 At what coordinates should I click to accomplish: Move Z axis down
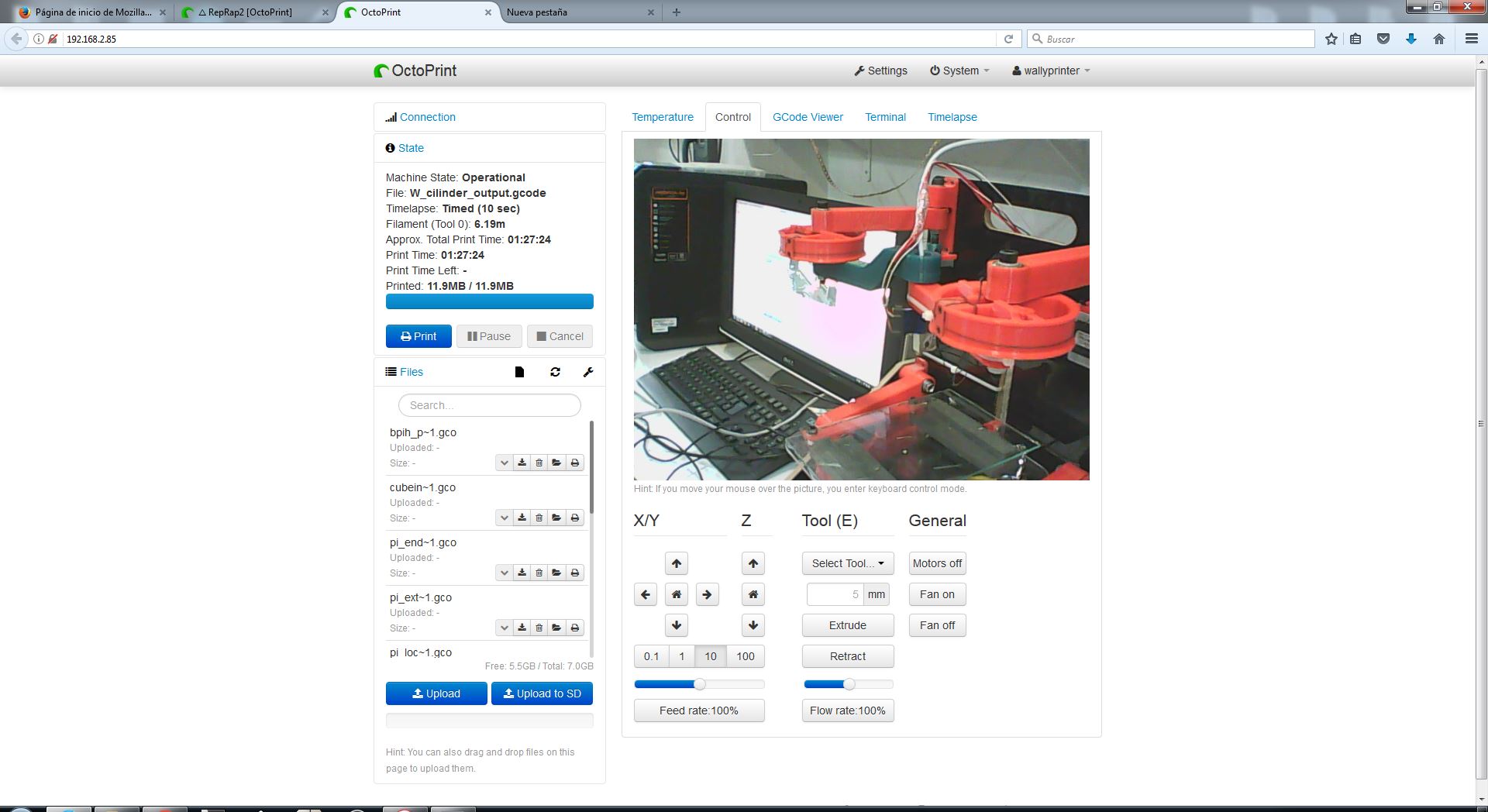point(753,625)
